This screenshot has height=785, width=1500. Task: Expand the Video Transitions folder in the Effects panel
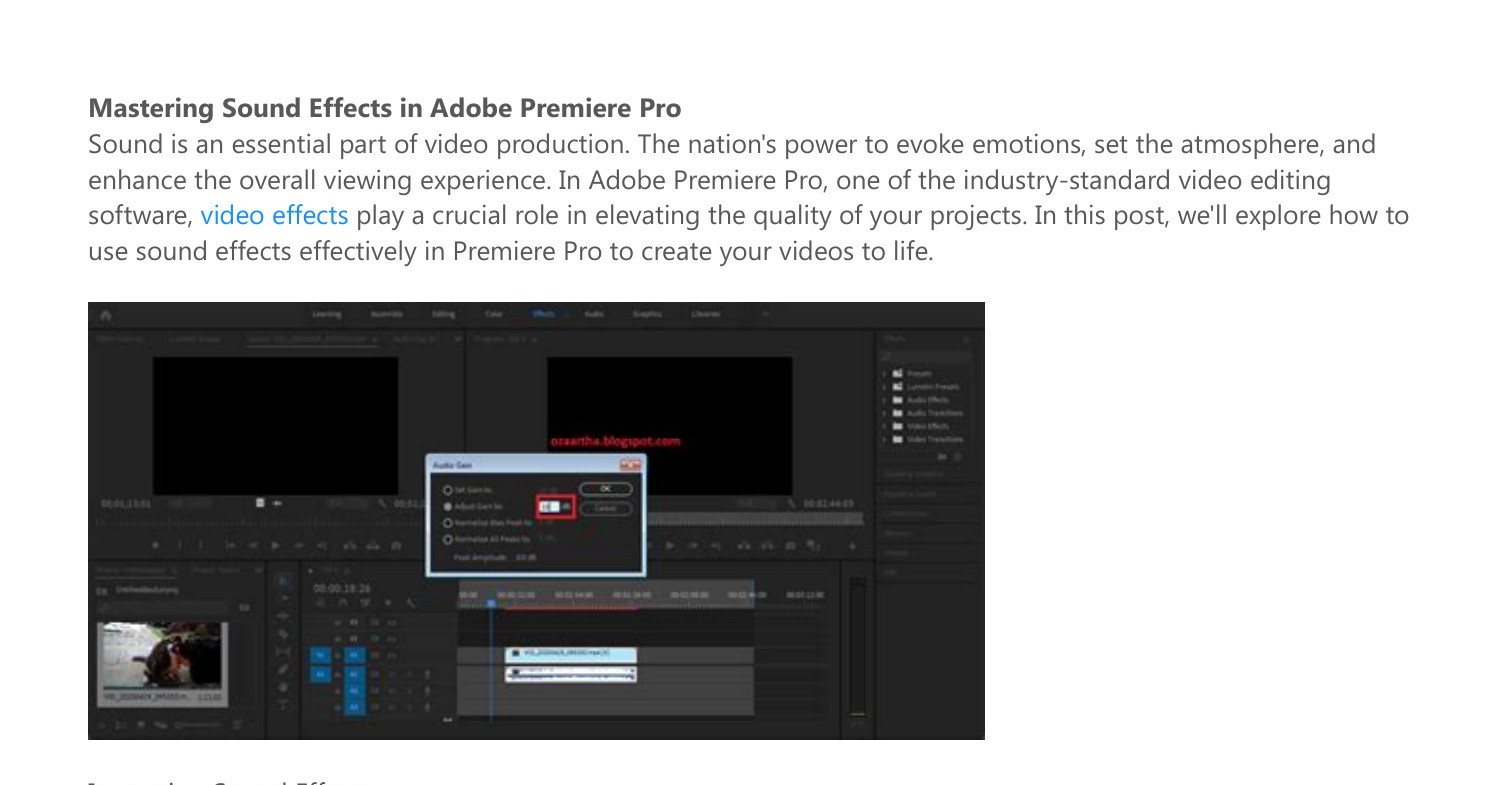coord(884,439)
